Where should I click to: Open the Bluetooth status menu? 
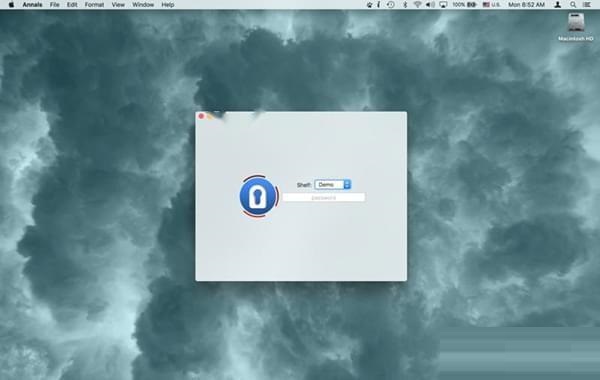click(x=405, y=5)
